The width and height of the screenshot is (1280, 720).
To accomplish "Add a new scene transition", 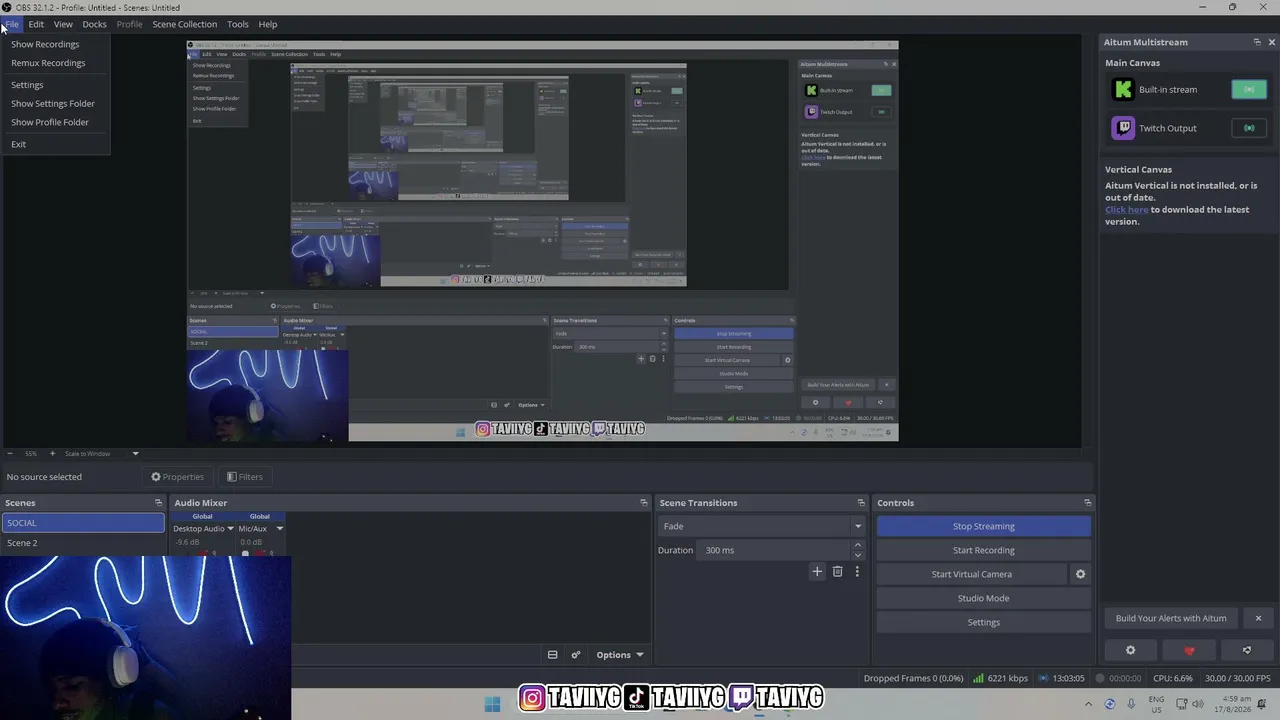I will pyautogui.click(x=817, y=572).
